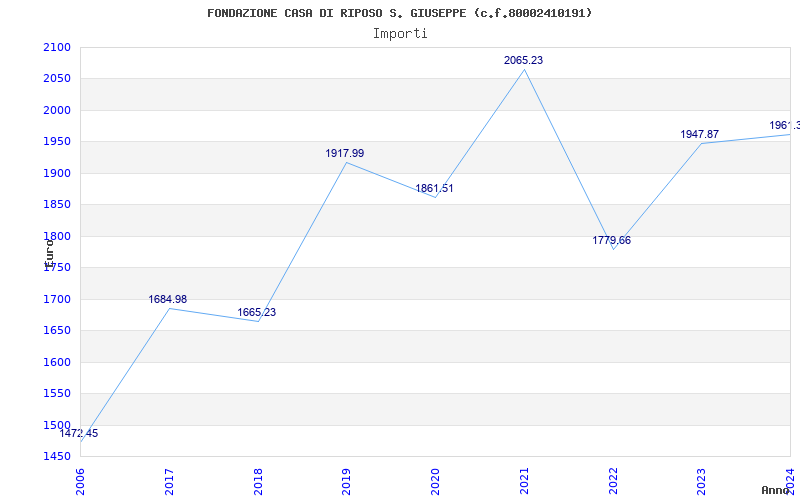Click the y-axis value 1600
Image resolution: width=800 pixels, height=500 pixels.
click(x=57, y=362)
